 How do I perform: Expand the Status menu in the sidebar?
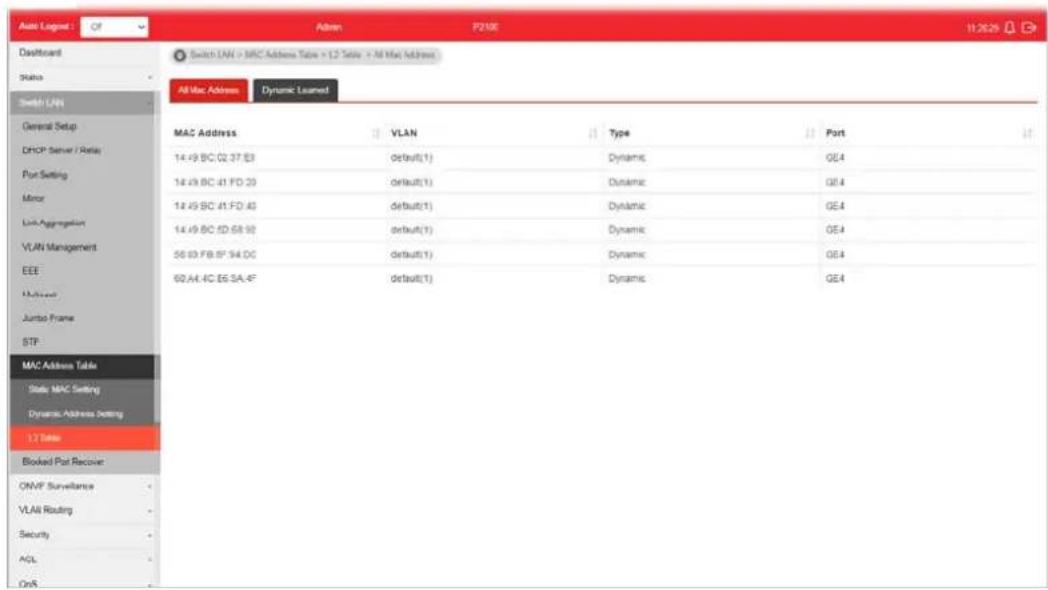point(84,78)
